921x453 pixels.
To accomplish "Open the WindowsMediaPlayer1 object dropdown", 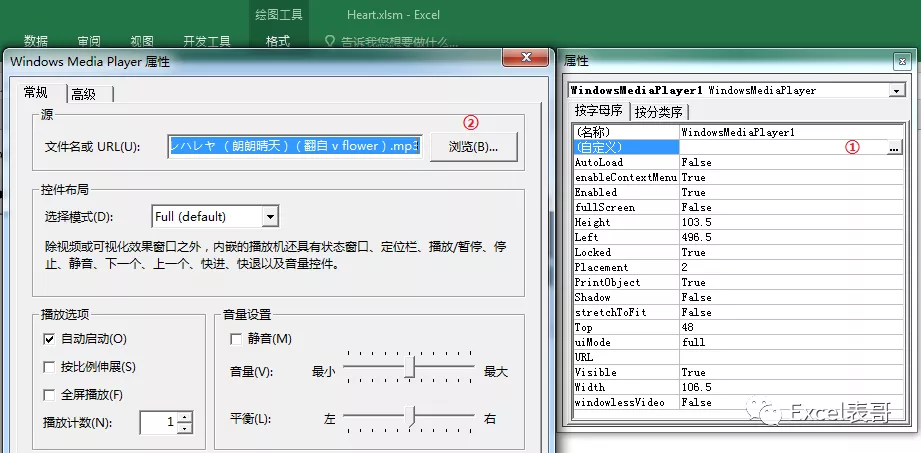I will [896, 90].
